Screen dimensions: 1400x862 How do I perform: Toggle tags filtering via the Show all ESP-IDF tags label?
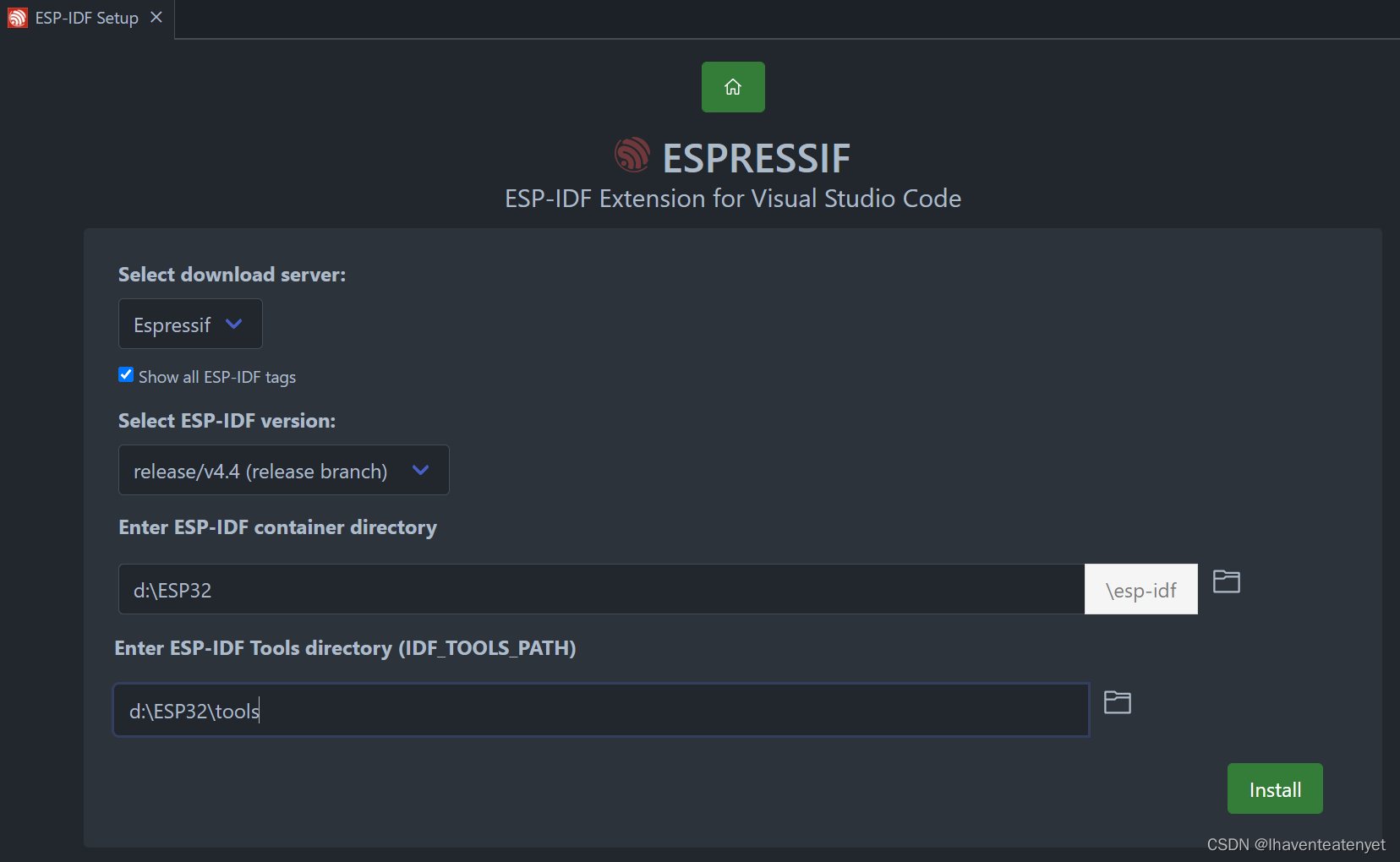pos(216,377)
